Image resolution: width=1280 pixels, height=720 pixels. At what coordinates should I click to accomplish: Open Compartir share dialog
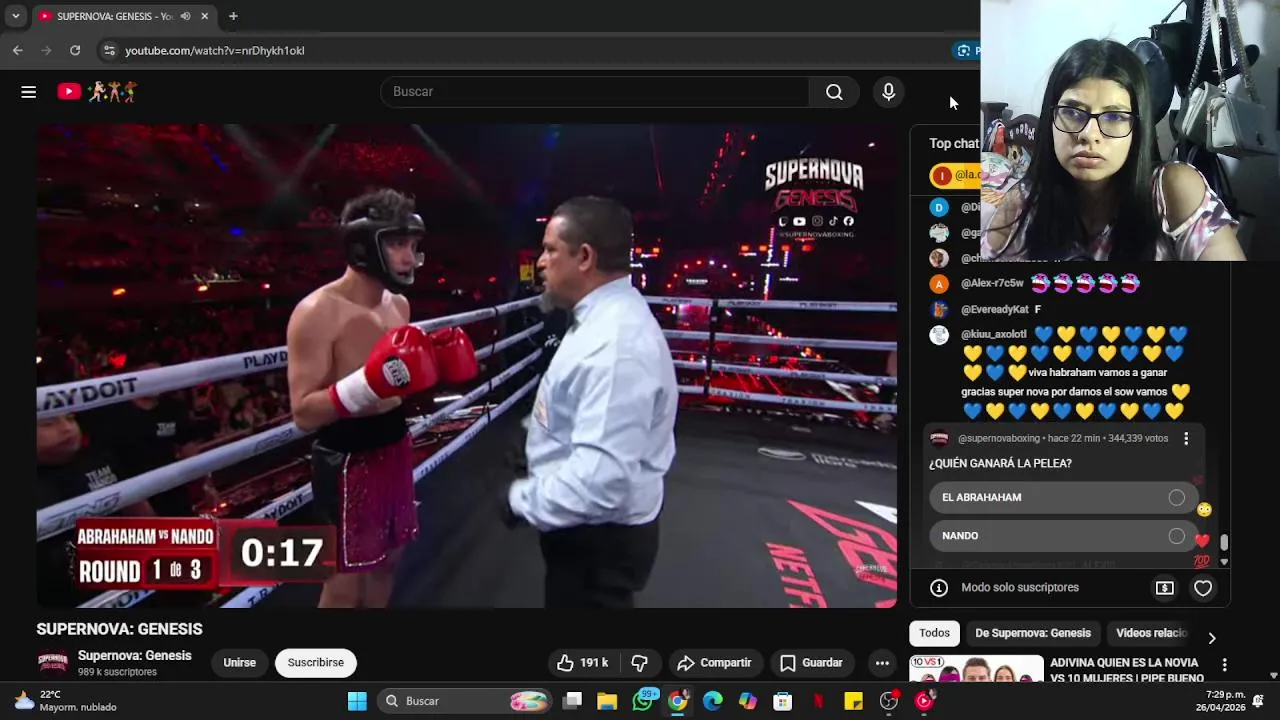tap(714, 663)
